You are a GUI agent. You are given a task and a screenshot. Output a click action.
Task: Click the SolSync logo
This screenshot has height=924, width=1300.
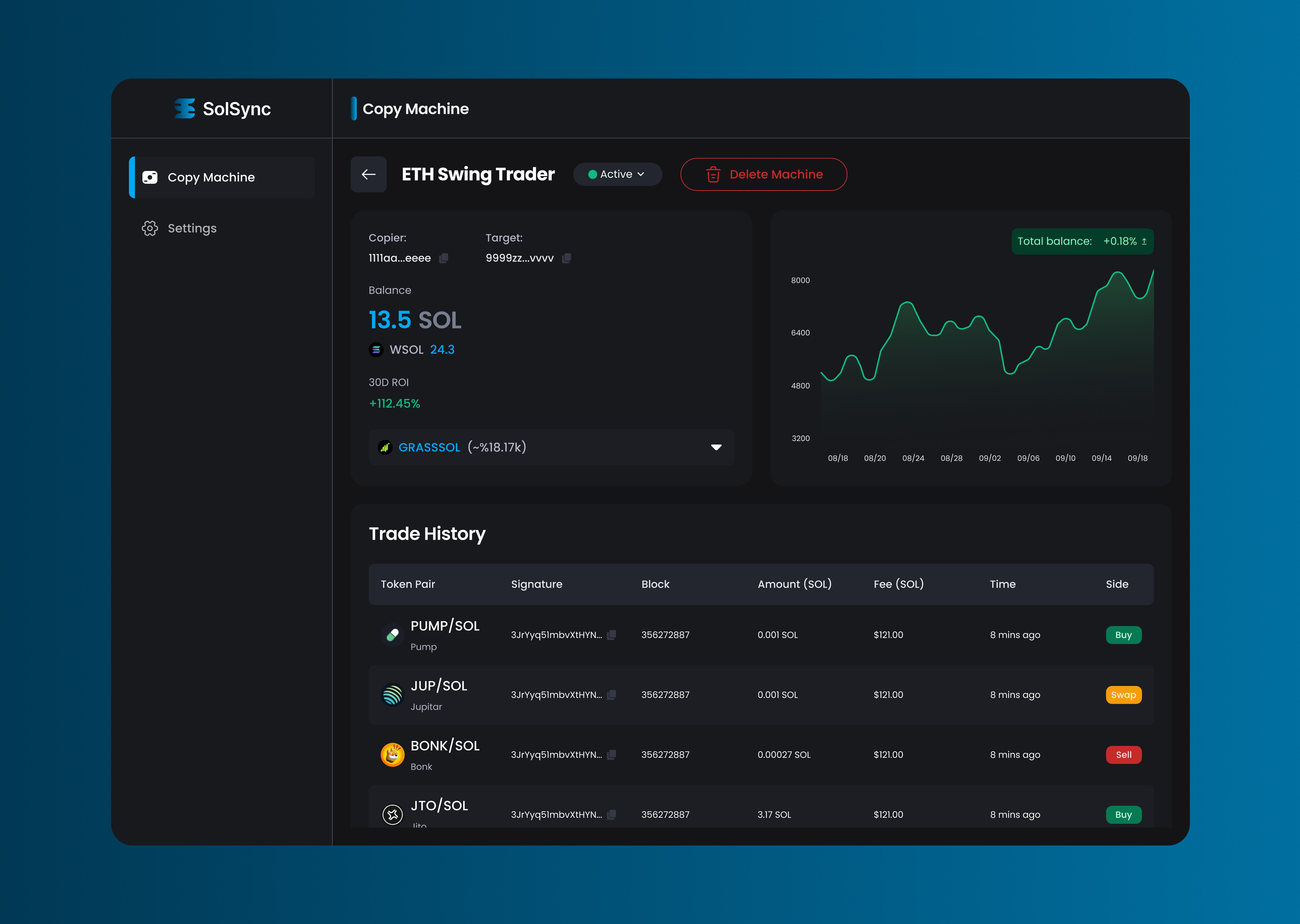[222, 109]
